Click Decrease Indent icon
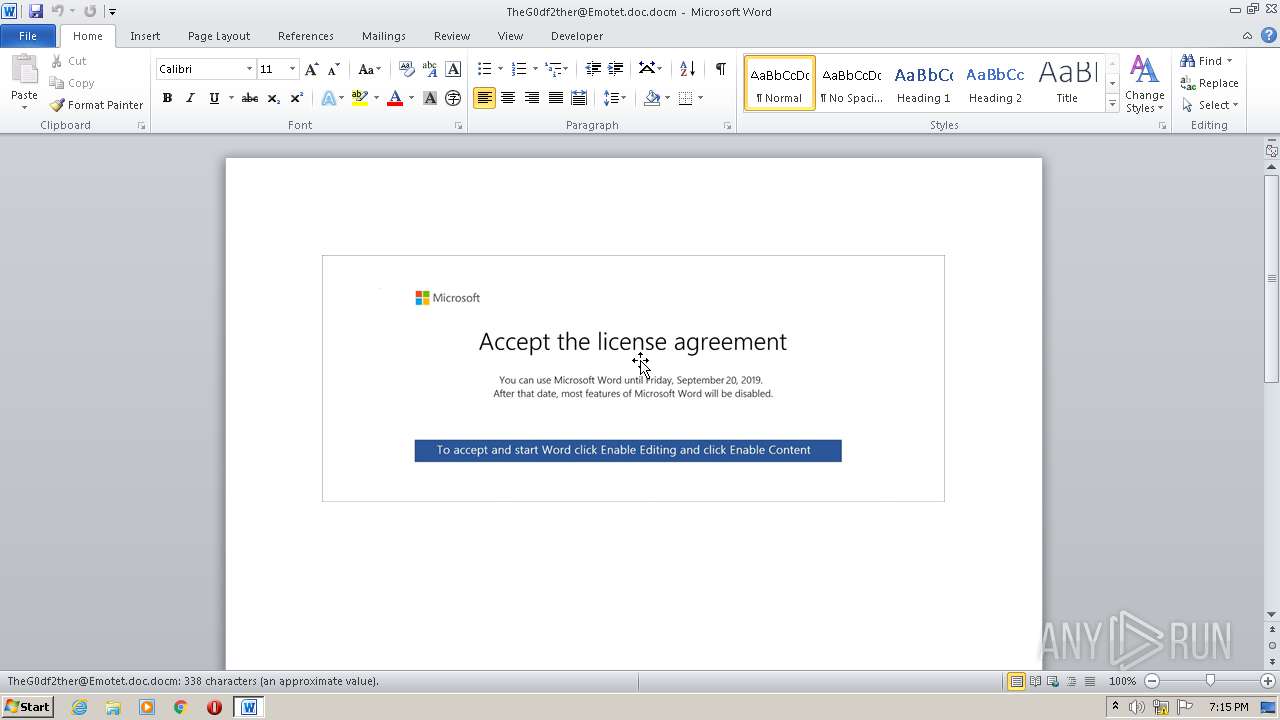The height and width of the screenshot is (720, 1280). [x=593, y=69]
